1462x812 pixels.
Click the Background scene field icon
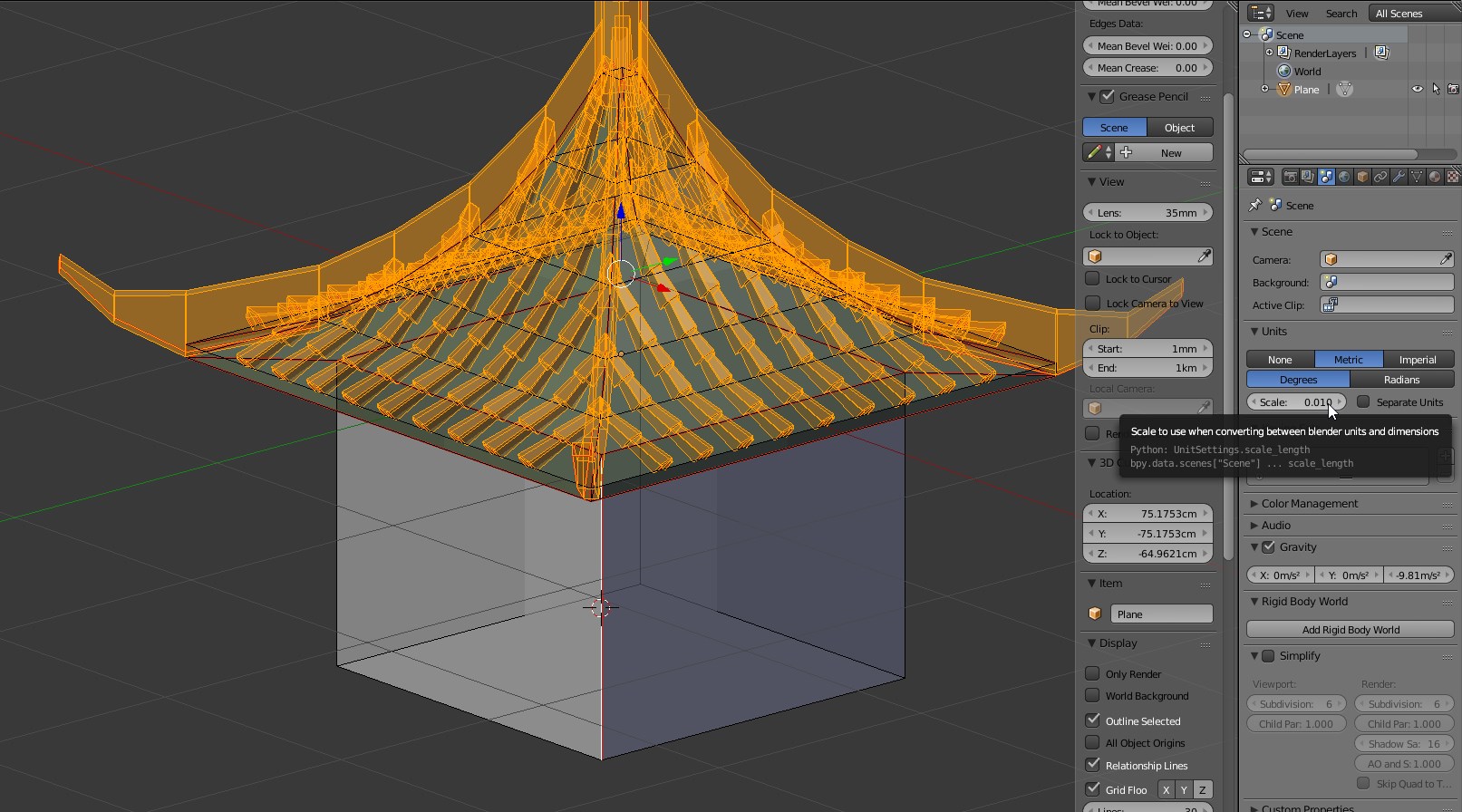(x=1331, y=282)
